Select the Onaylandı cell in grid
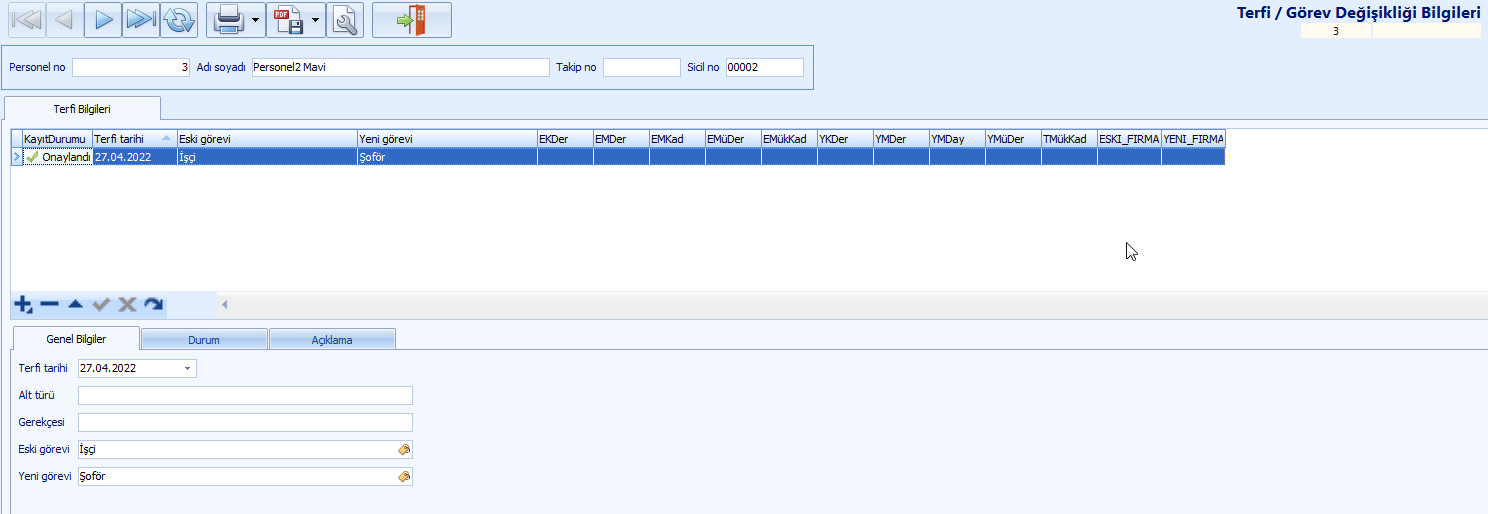The image size is (1488, 514). [x=57, y=157]
